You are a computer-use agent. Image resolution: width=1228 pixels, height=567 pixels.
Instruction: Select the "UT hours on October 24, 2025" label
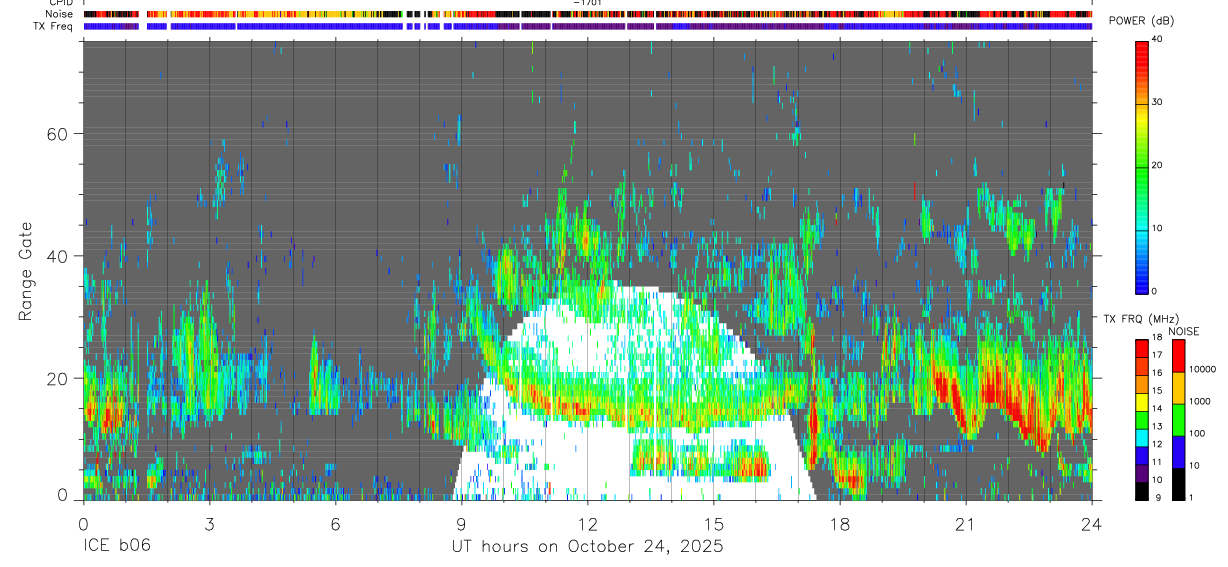click(587, 547)
